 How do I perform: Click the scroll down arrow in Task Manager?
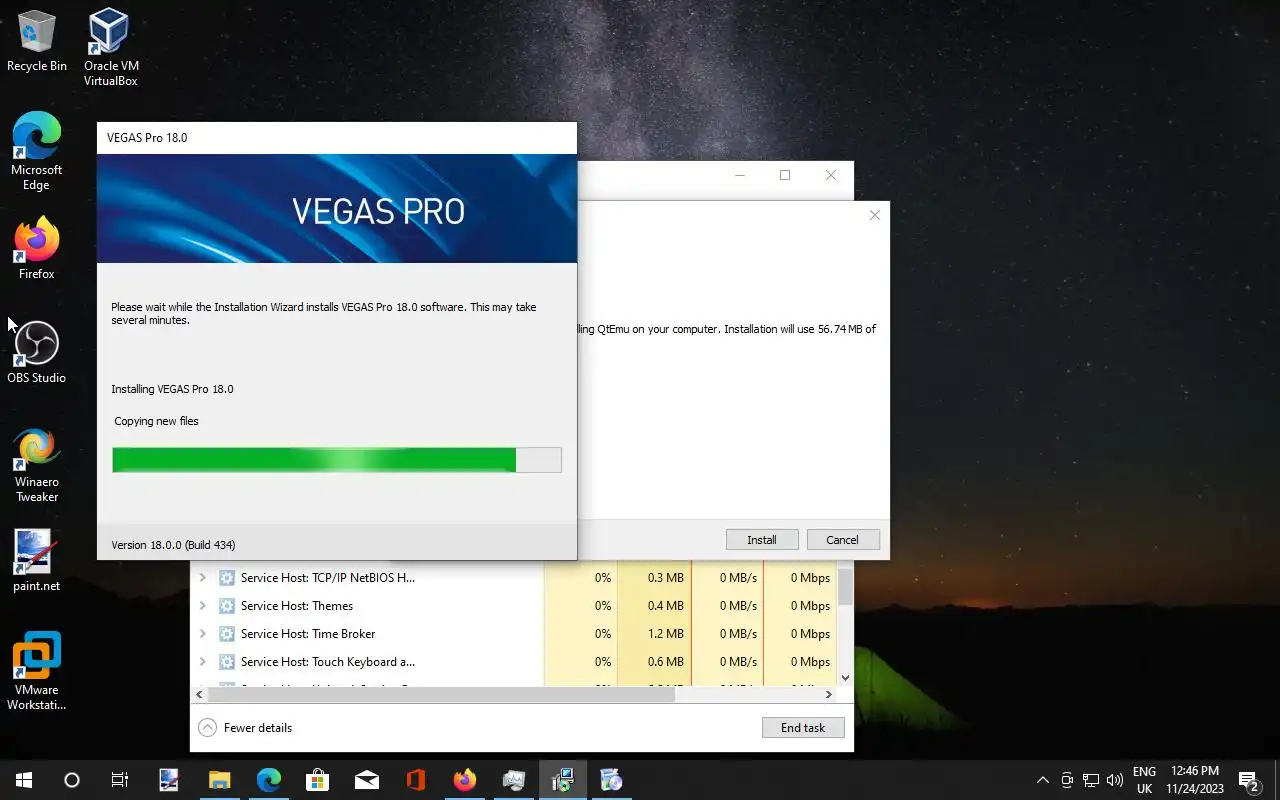pos(845,678)
